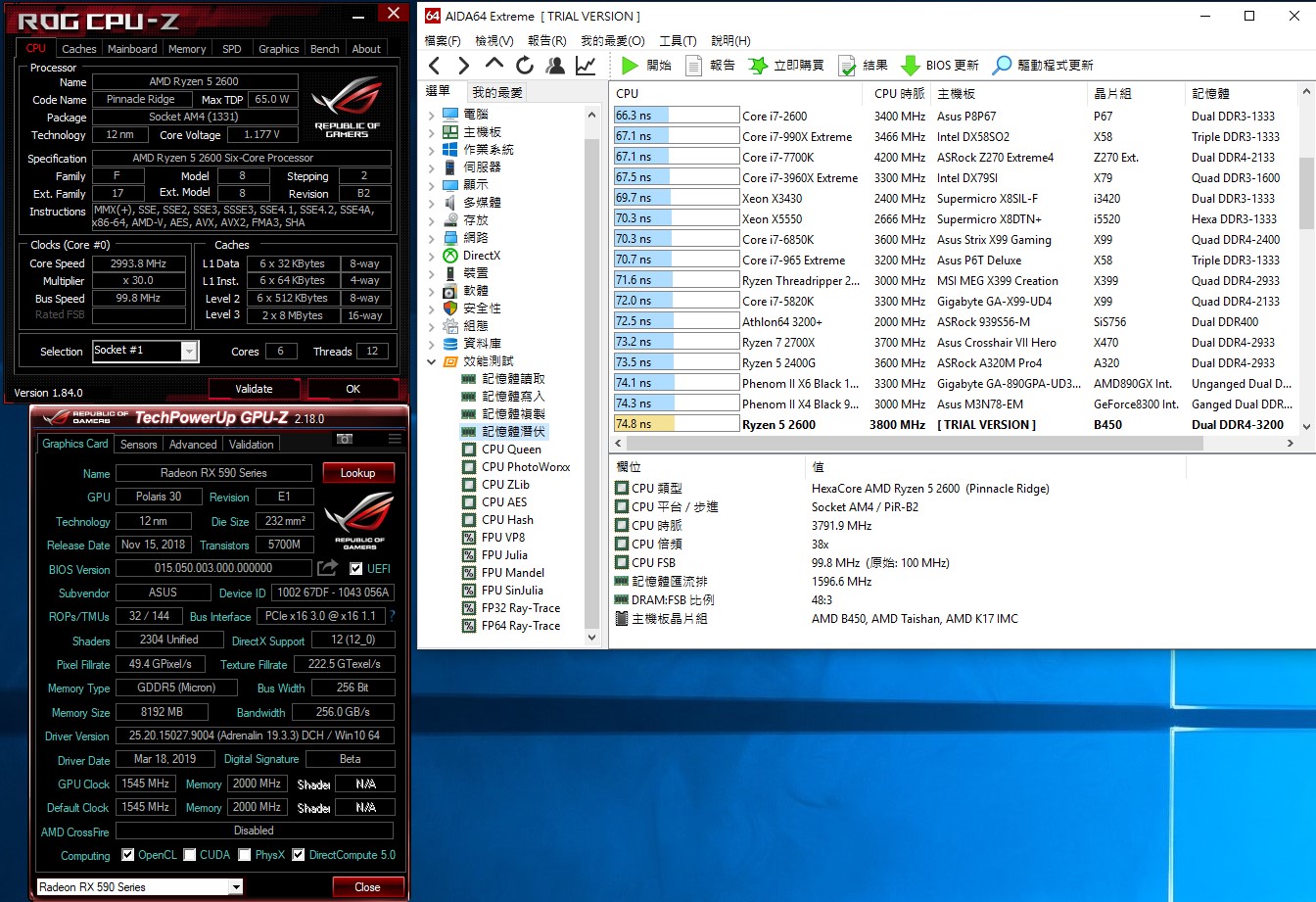The image size is (1316, 902).
Task: Click BIOS 更新 toolbar item
Action: click(940, 66)
